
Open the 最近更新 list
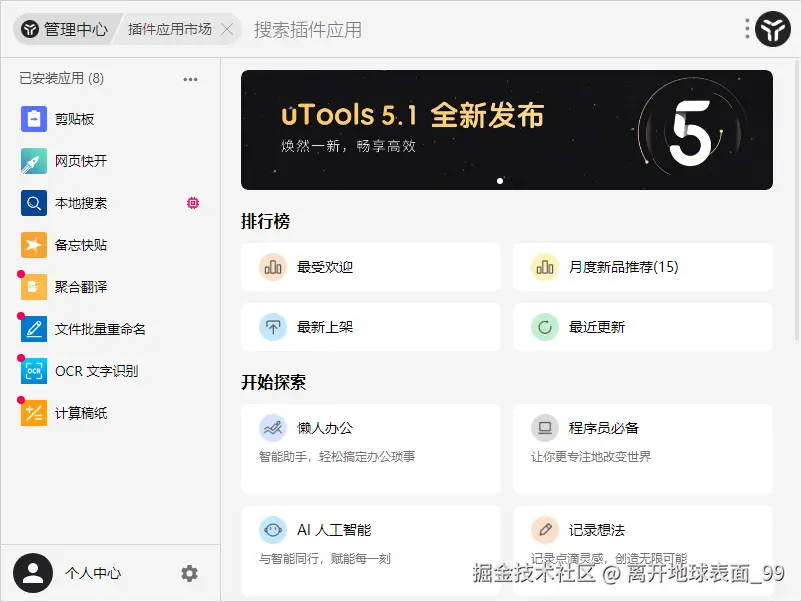643,327
